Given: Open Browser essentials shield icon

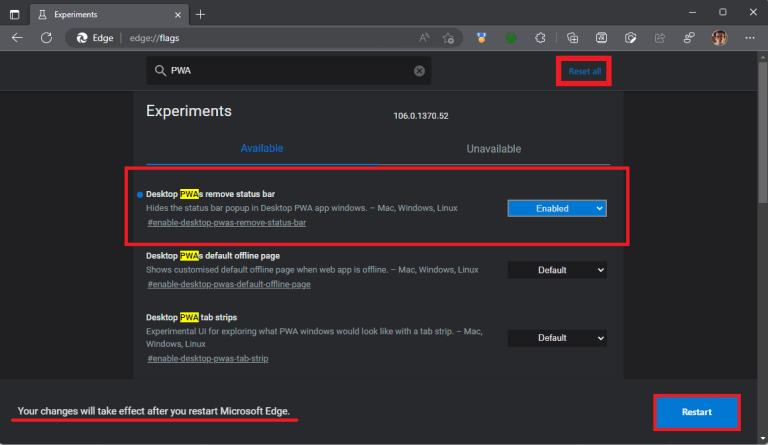Looking at the screenshot, I should click(630, 38).
